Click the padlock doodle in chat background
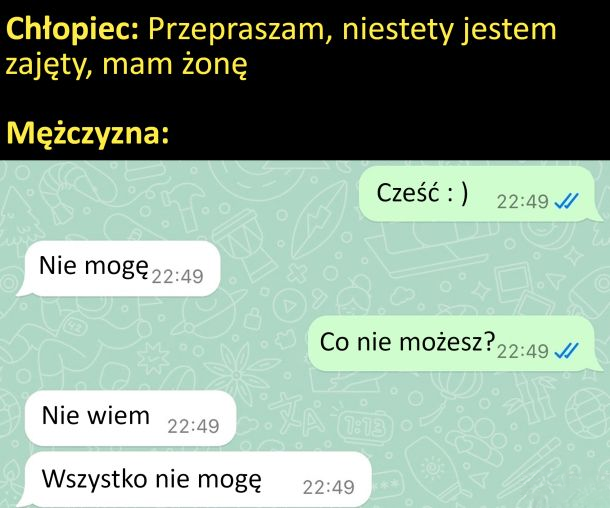The image size is (610, 508). [253, 319]
